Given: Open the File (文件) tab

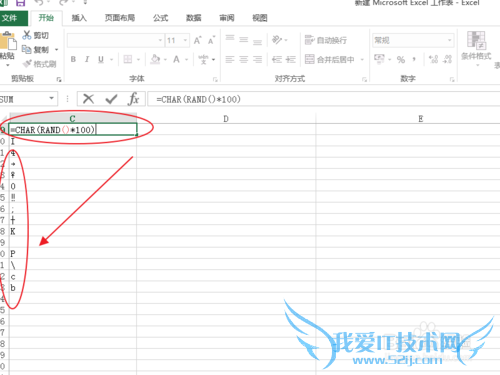Looking at the screenshot, I should pyautogui.click(x=13, y=18).
